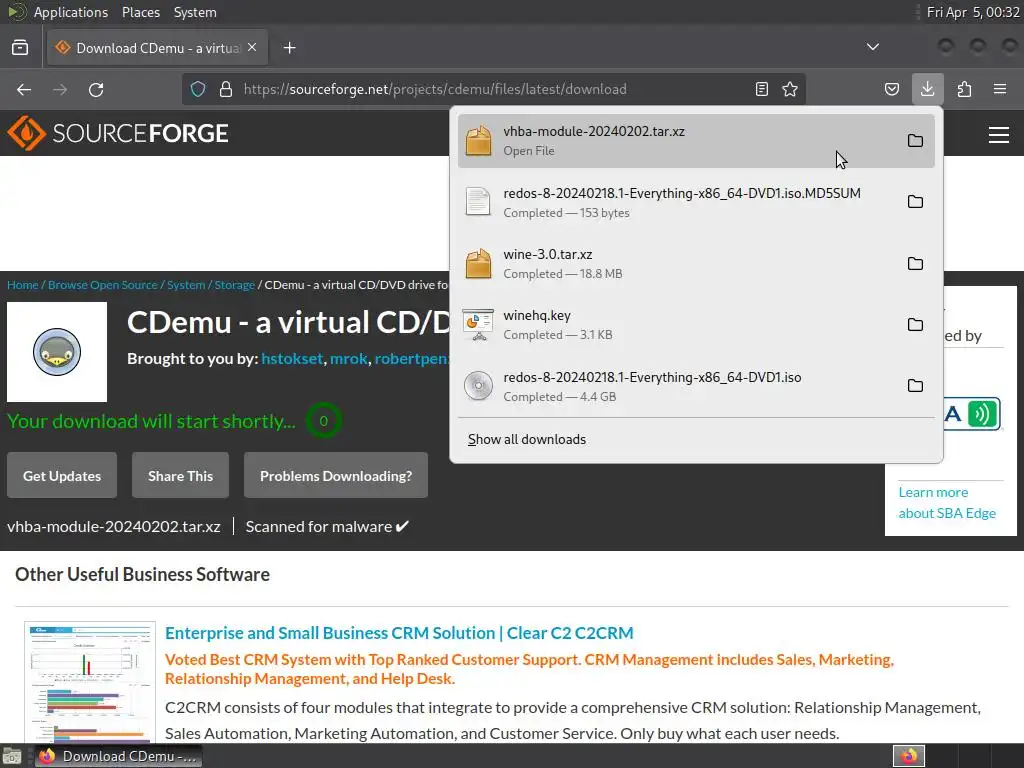Click the Get Updates button
Viewport: 1024px width, 768px height.
(x=62, y=475)
